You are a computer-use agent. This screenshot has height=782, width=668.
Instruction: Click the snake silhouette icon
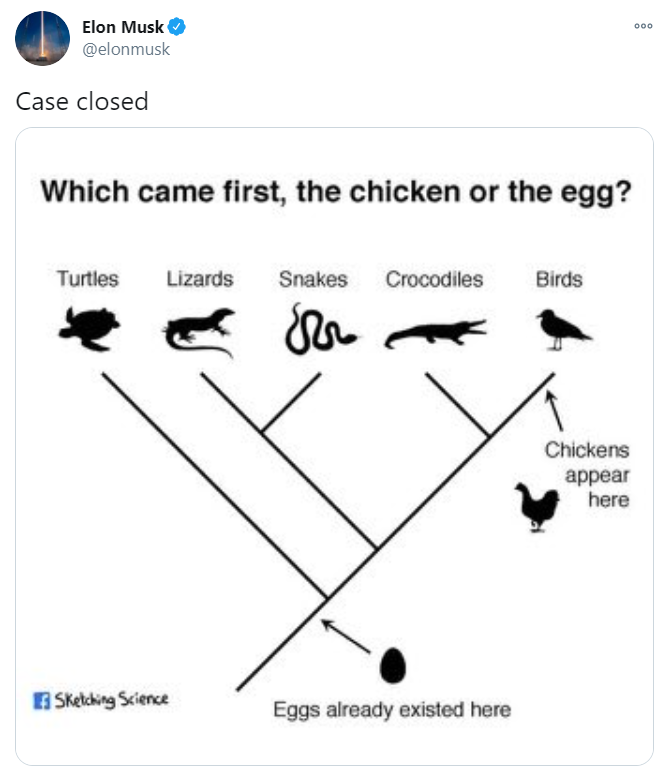coord(318,332)
